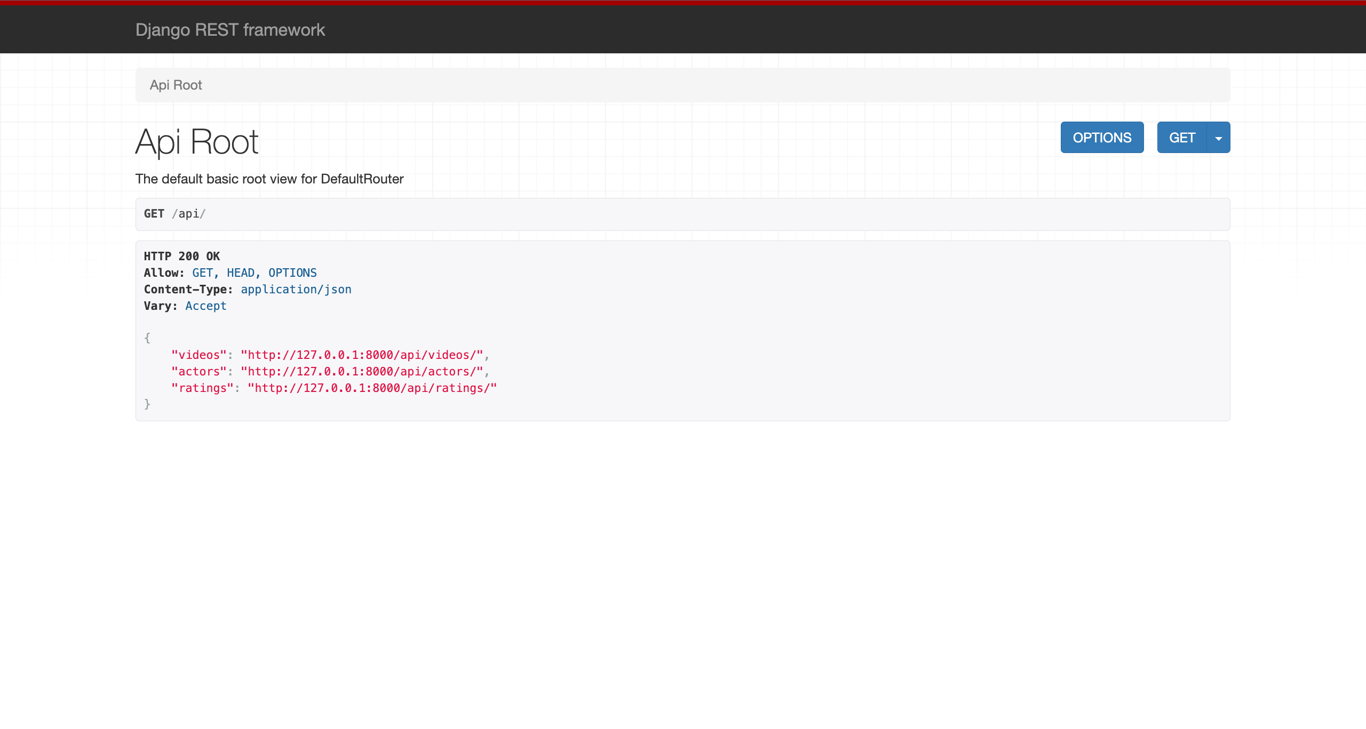Image resolution: width=1366 pixels, height=729 pixels.
Task: Click the "ratings" JSON key
Action: (203, 388)
